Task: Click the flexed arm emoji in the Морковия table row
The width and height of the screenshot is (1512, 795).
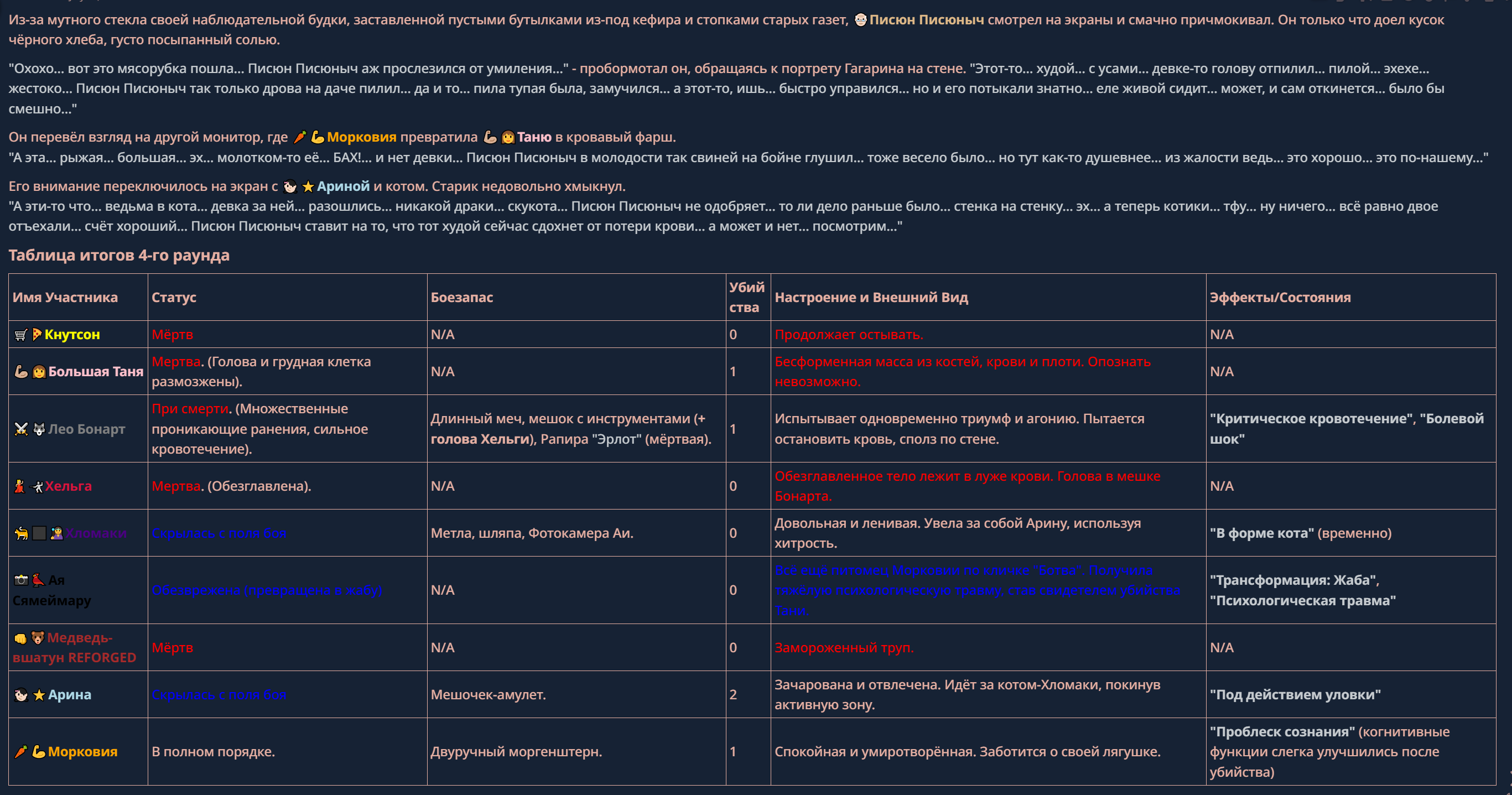Action: (39, 751)
